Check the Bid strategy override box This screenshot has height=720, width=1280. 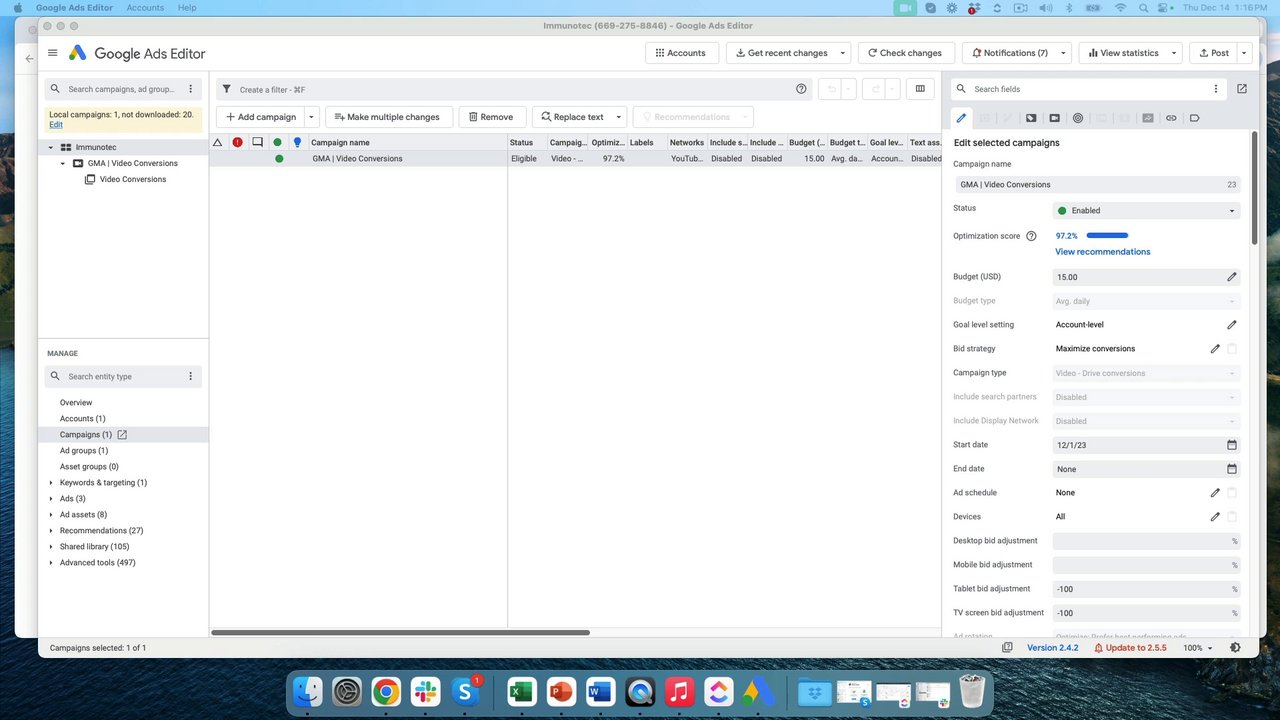click(1231, 348)
